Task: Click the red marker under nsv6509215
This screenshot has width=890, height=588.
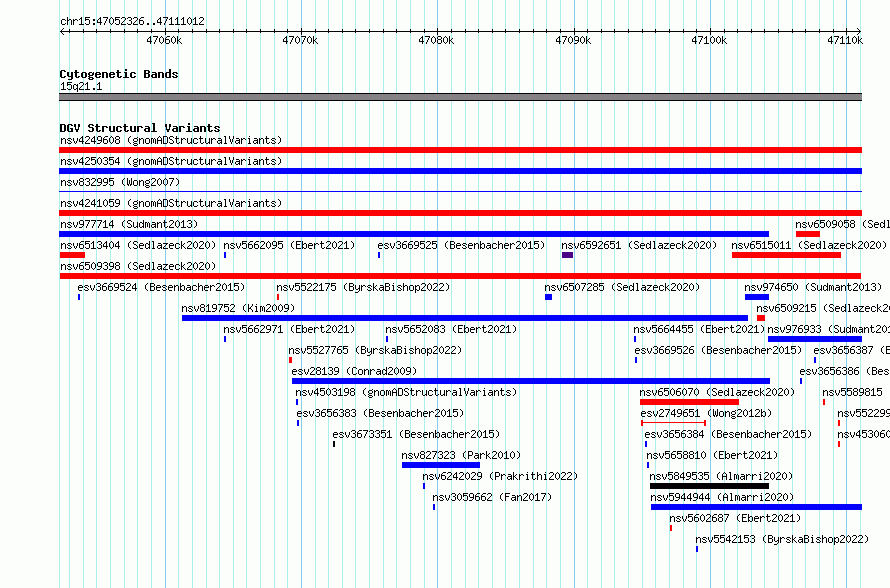Action: click(x=761, y=318)
